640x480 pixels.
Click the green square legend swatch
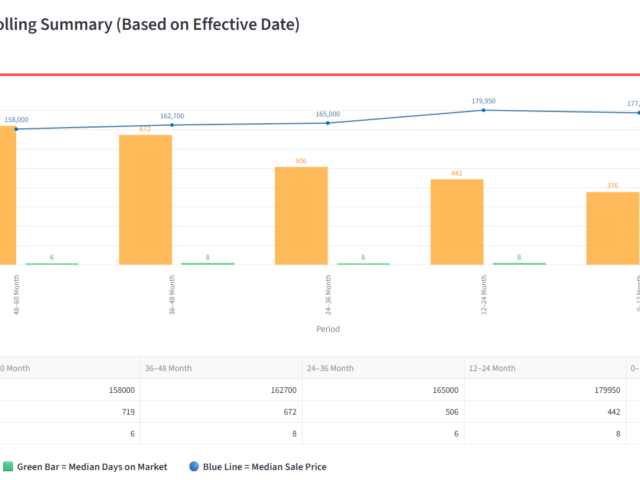click(8, 466)
